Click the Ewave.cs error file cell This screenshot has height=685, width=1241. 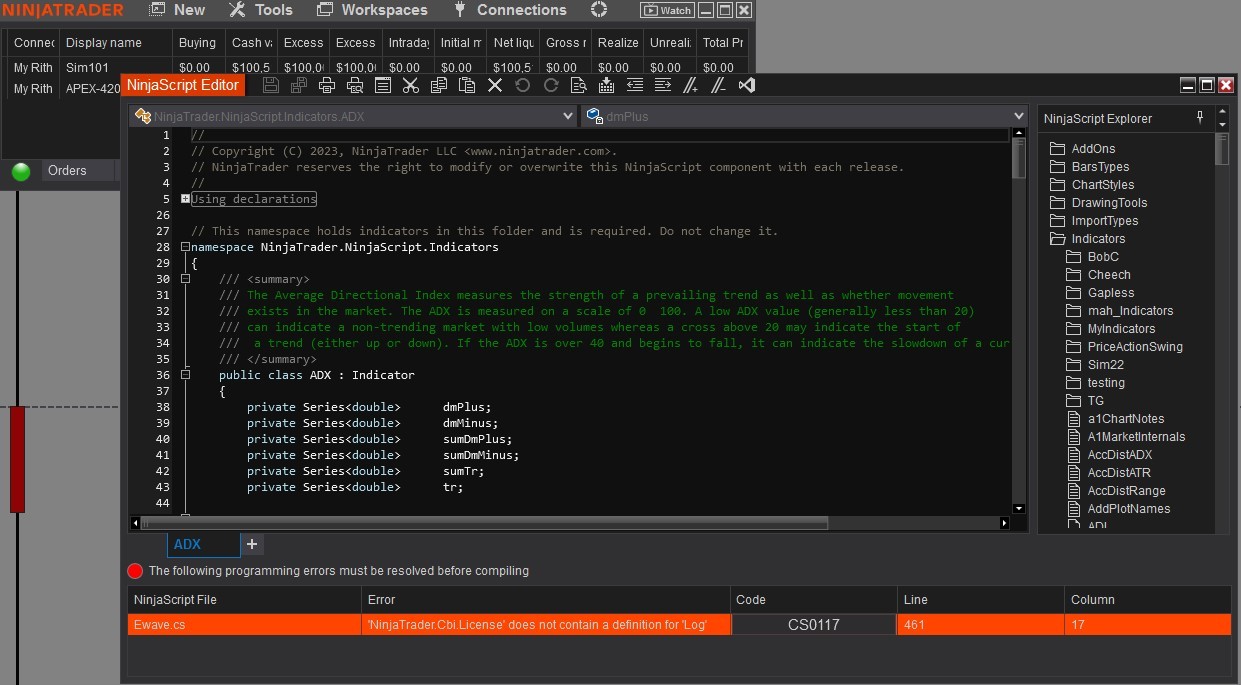(x=244, y=625)
